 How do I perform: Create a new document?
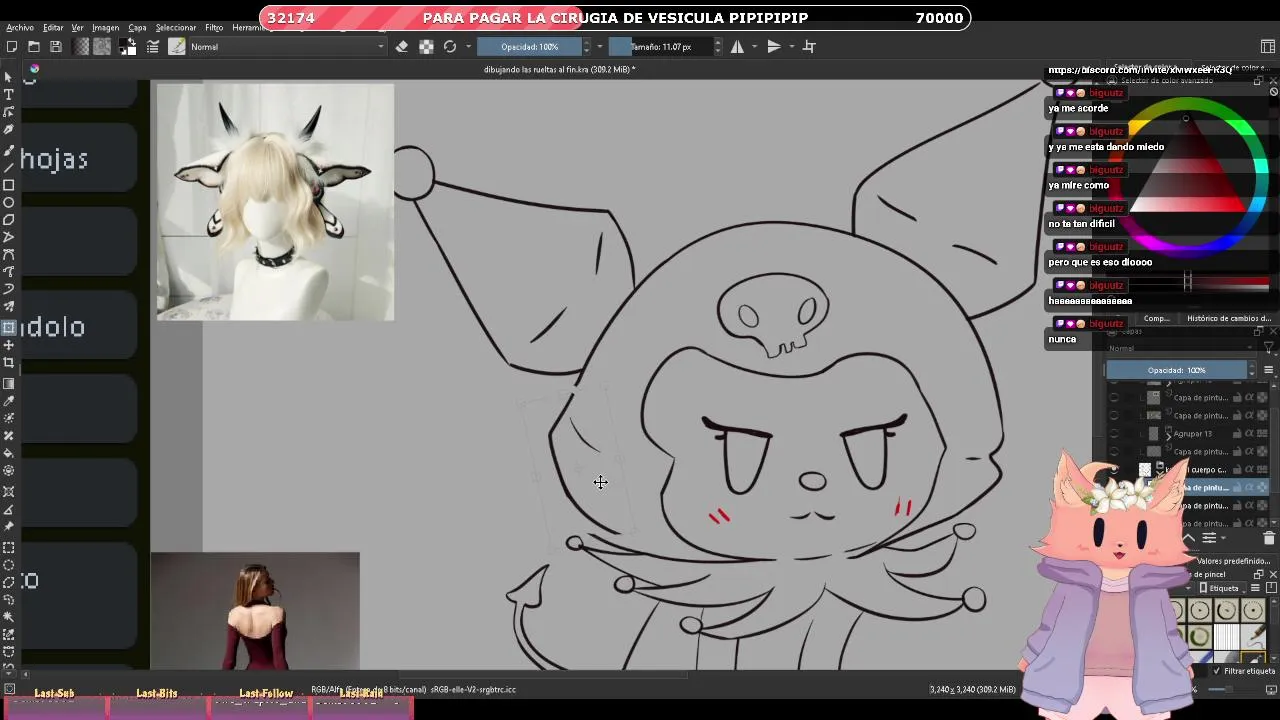(11, 46)
